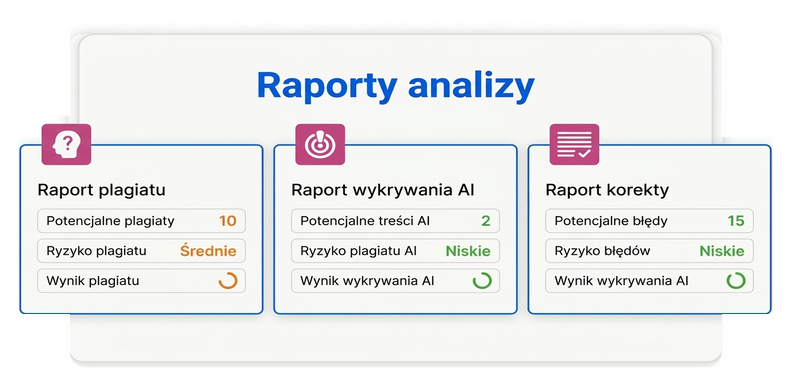Image resolution: width=791 pixels, height=386 pixels.
Task: Click the orange value 10
Action: 228,221
